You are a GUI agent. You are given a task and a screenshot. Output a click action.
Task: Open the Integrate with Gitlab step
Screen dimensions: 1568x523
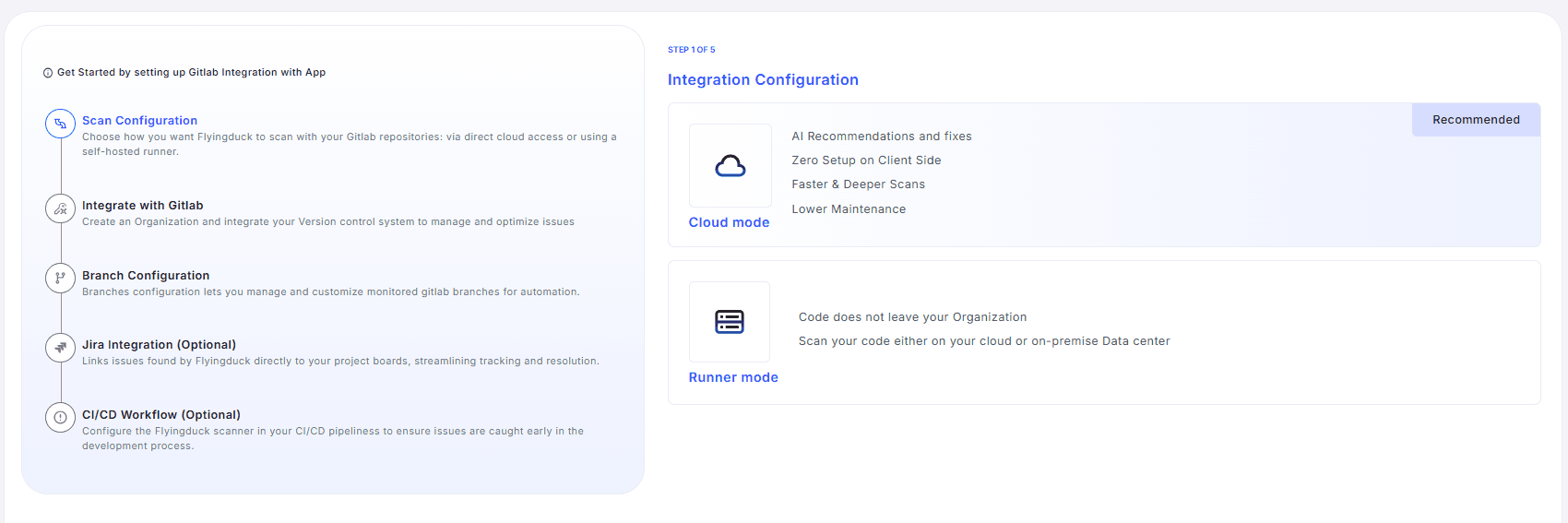(x=142, y=206)
